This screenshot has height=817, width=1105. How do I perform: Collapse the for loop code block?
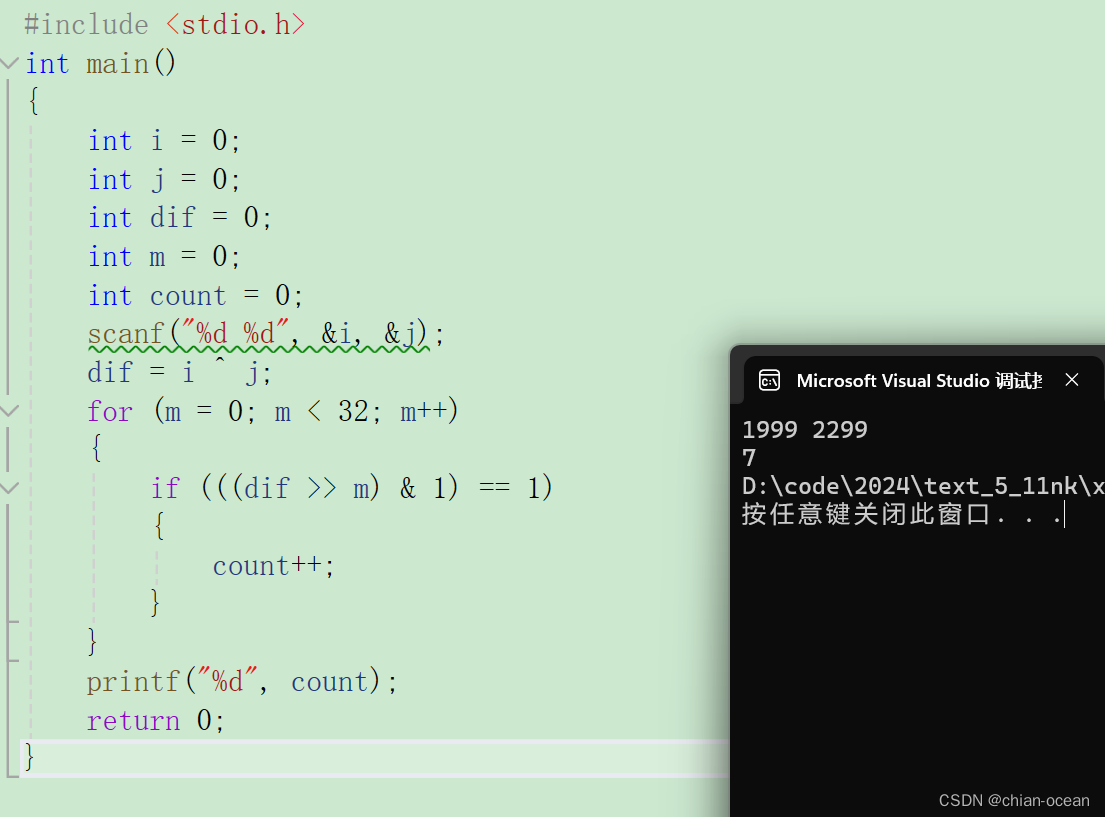click(x=10, y=410)
